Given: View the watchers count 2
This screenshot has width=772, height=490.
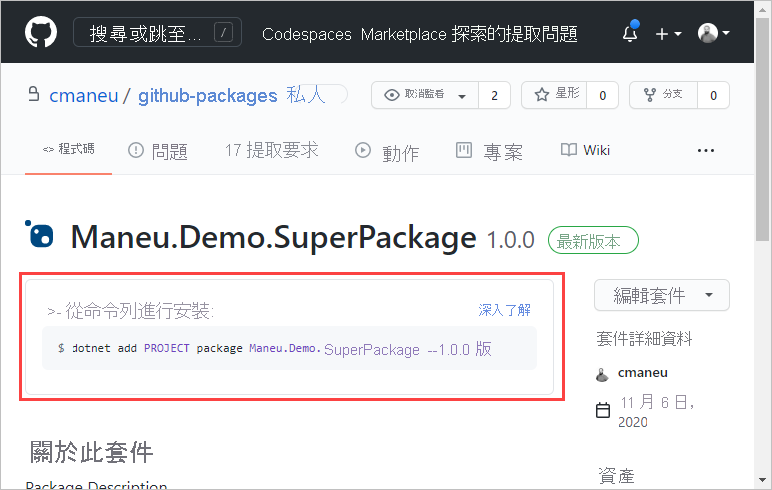Looking at the screenshot, I should click(494, 95).
